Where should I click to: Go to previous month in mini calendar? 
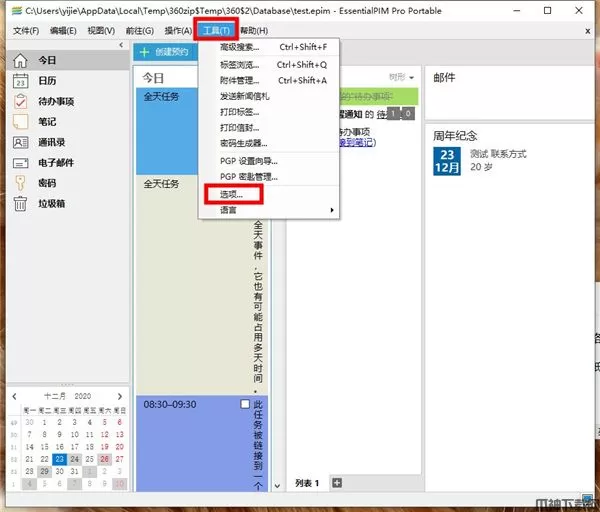tap(14, 397)
